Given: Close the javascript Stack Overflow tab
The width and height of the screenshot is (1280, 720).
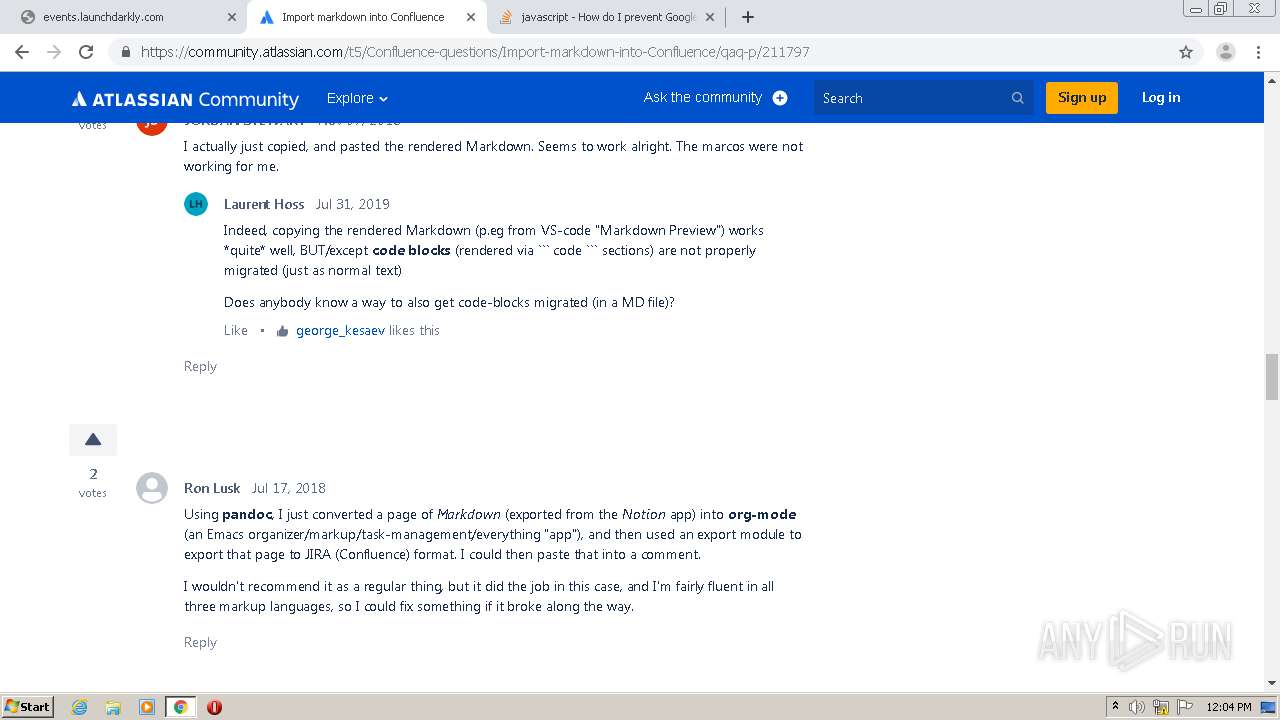Looking at the screenshot, I should point(710,17).
